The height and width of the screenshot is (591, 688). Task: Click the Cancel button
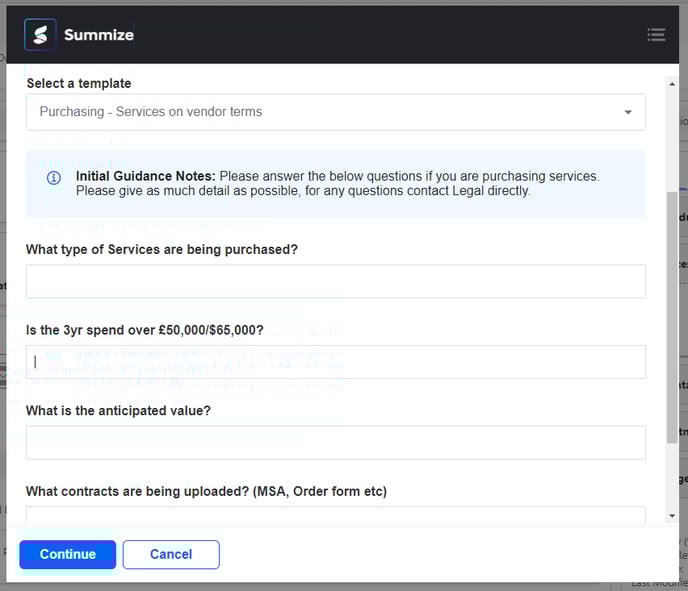[x=171, y=554]
